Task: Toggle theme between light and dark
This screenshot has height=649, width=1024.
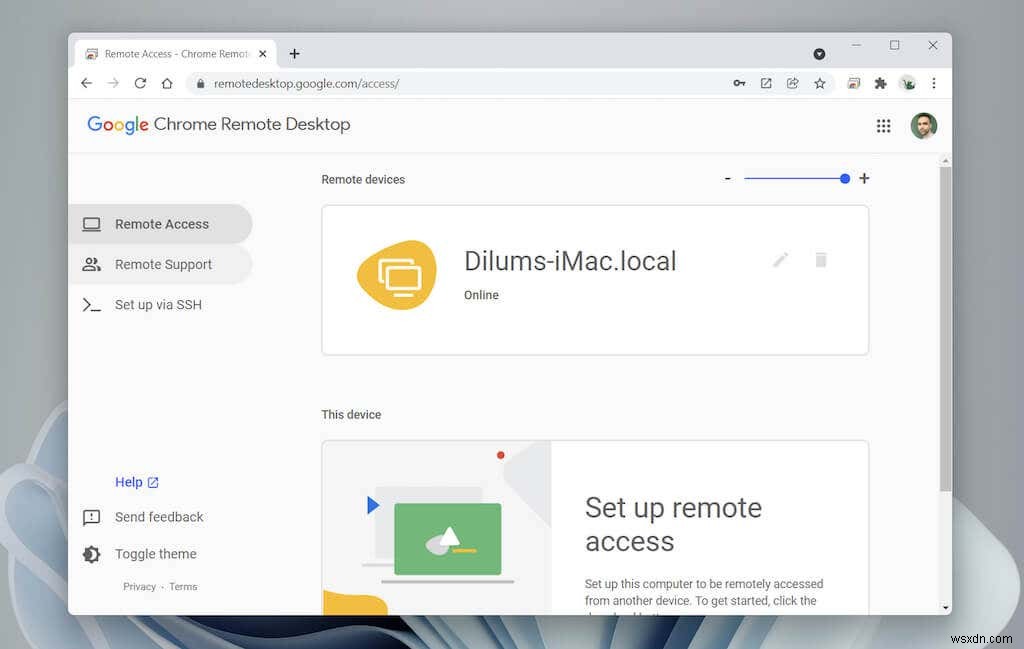Action: tap(155, 554)
